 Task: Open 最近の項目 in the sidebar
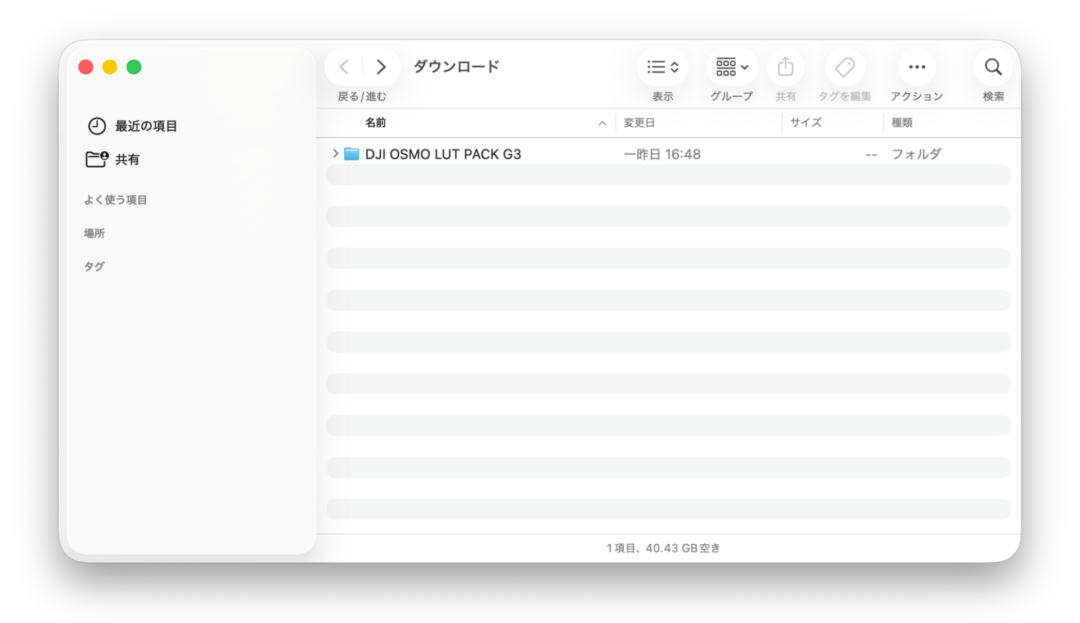[x=132, y=126]
